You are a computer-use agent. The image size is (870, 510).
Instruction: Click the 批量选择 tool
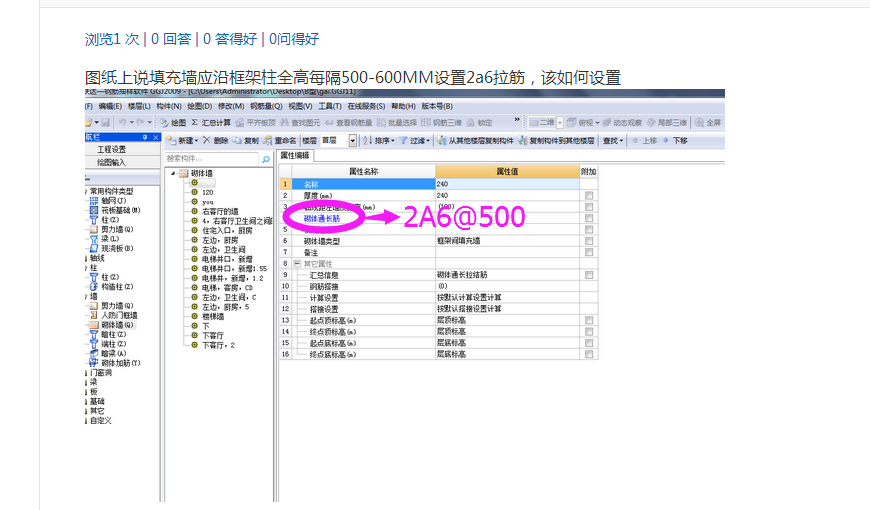pos(397,123)
